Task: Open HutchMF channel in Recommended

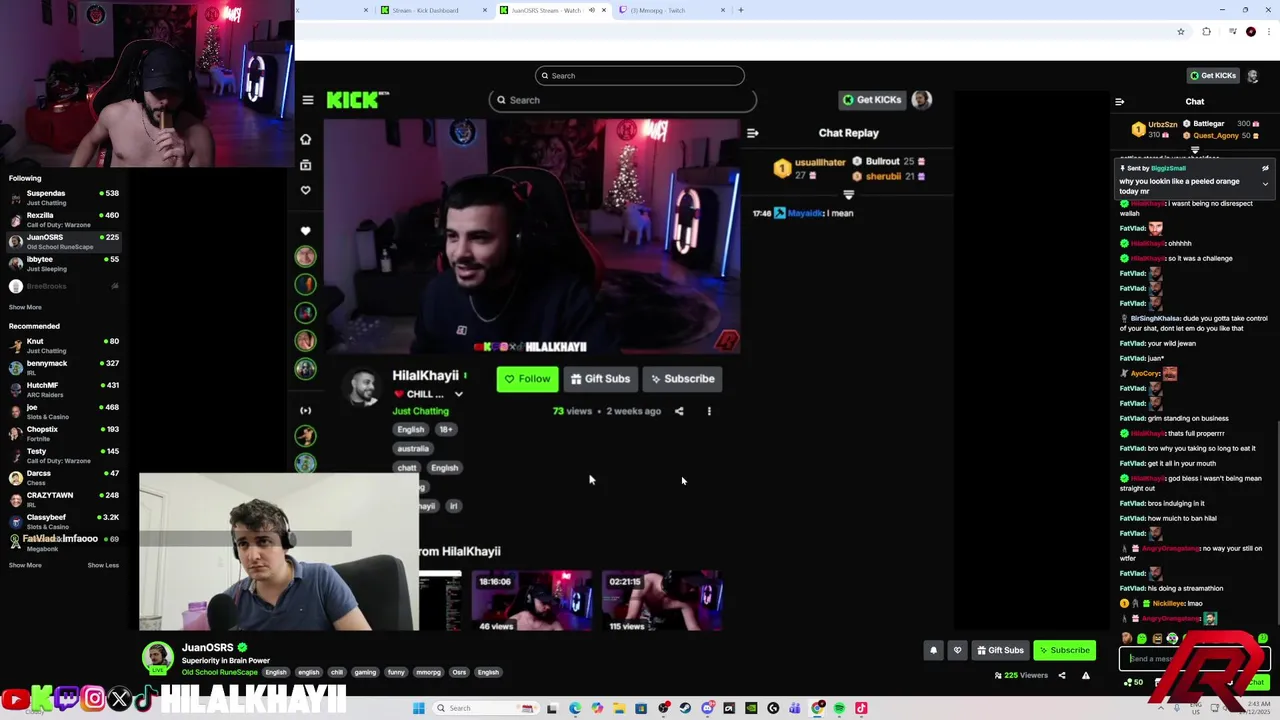Action: tap(64, 389)
